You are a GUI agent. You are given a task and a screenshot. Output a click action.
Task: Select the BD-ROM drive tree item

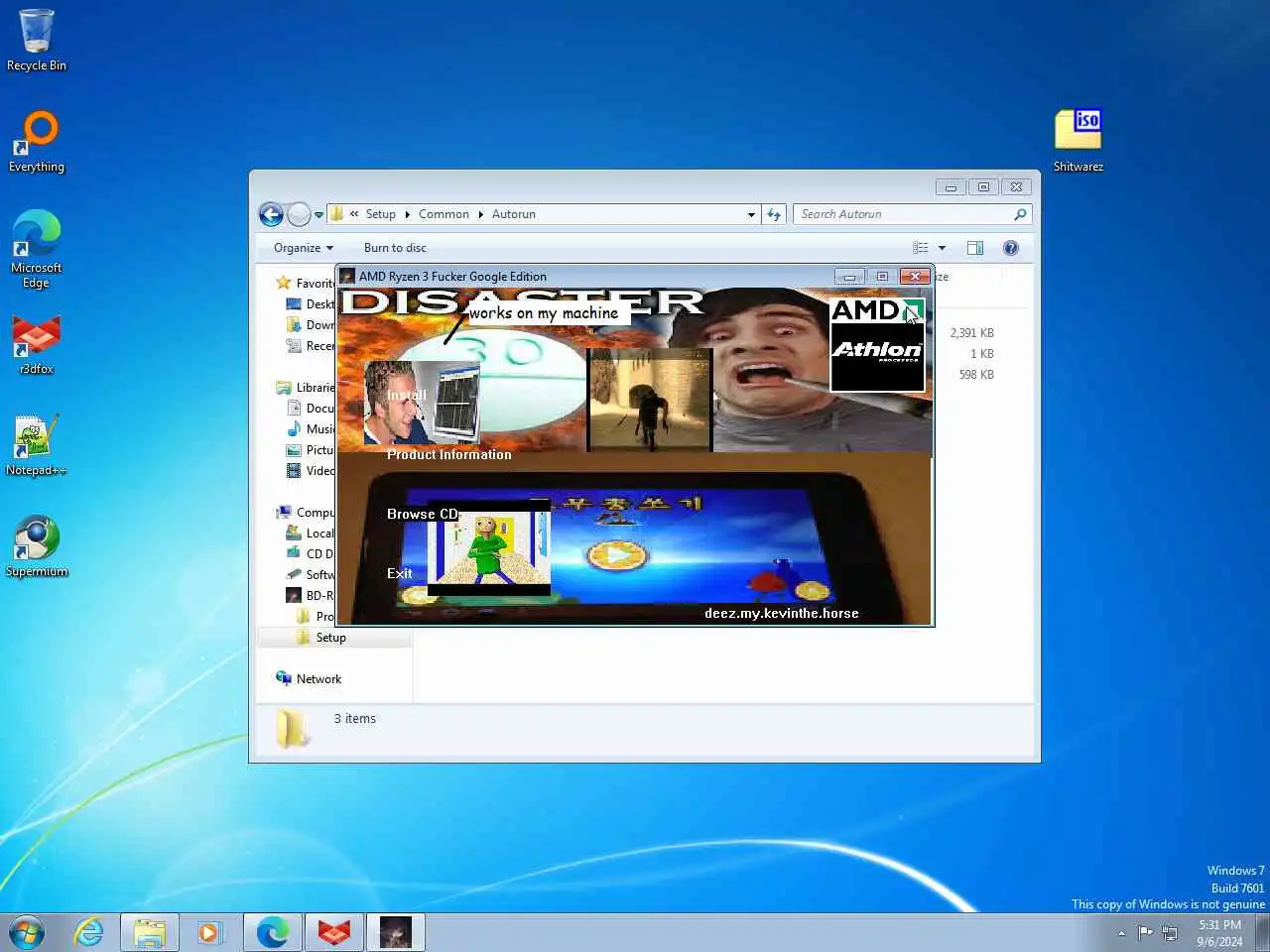[310, 595]
